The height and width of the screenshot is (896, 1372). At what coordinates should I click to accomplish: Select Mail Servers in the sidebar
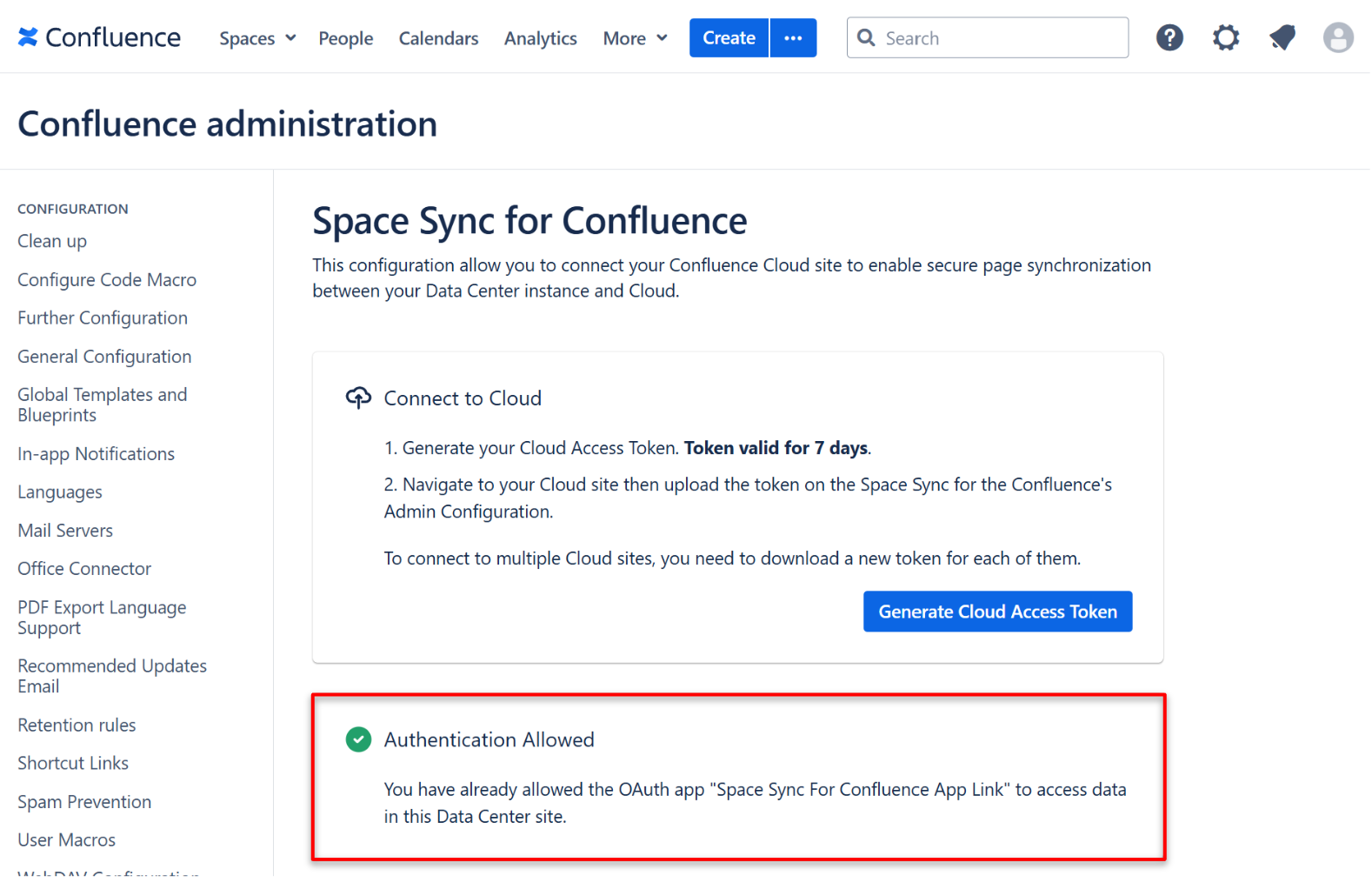click(65, 531)
